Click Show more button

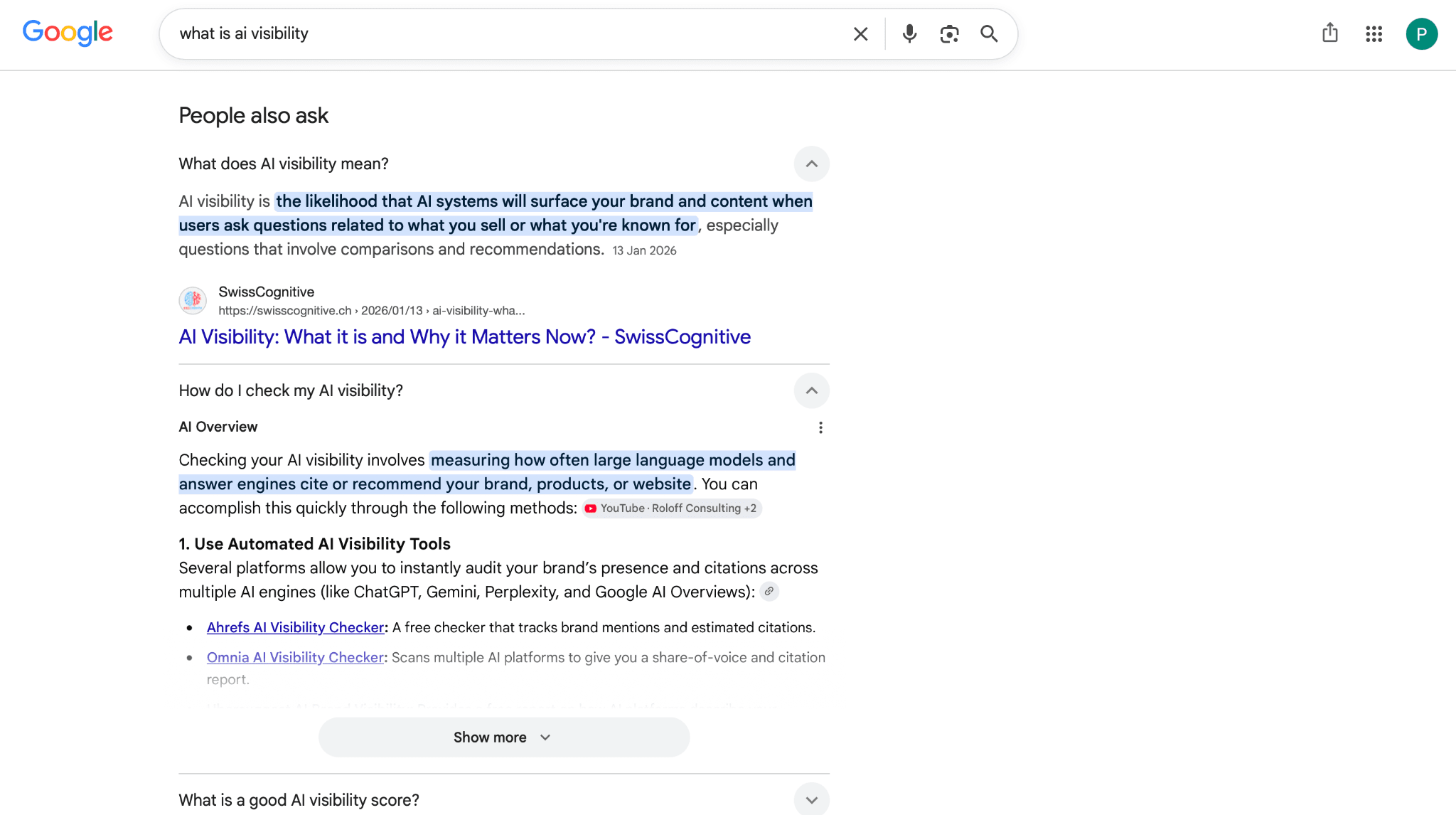[503, 737]
